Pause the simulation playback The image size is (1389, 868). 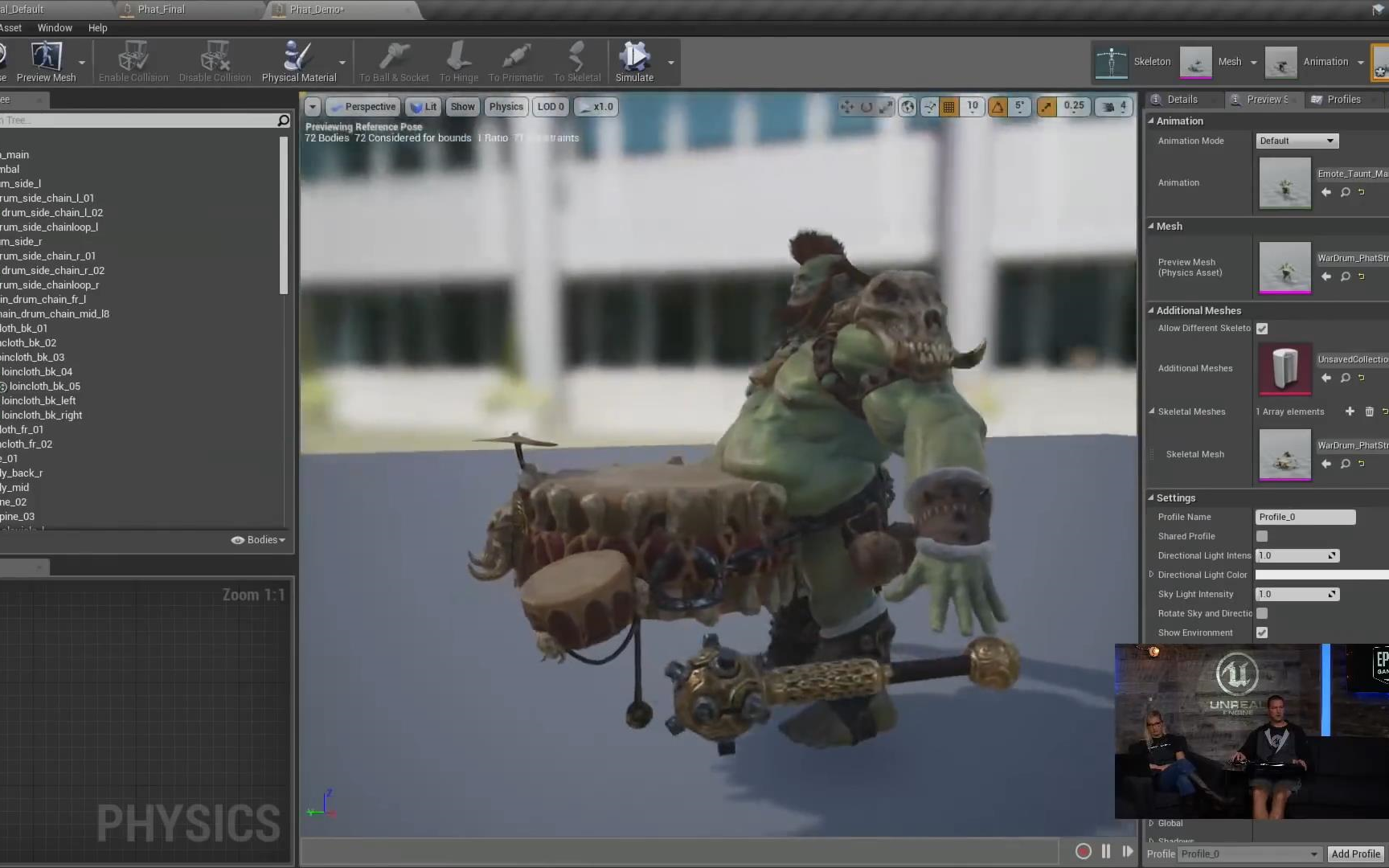pos(1105,851)
